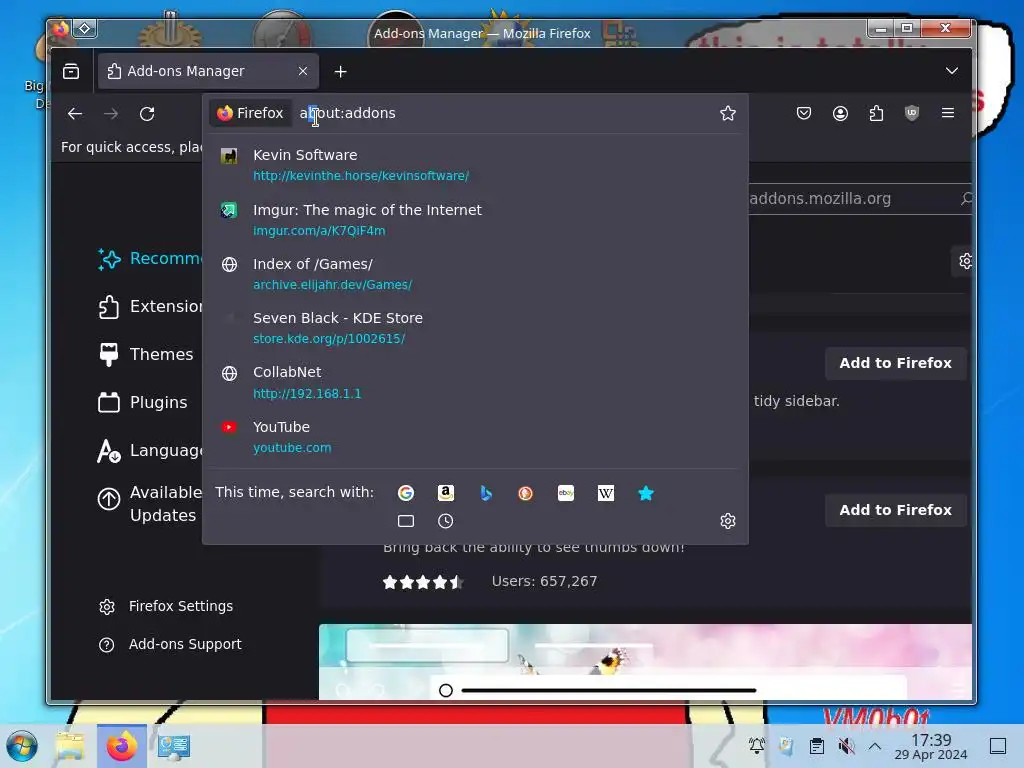Screen dimensions: 1024x768
Task: Click the Firefox identity chip in address bar
Action: pos(250,113)
